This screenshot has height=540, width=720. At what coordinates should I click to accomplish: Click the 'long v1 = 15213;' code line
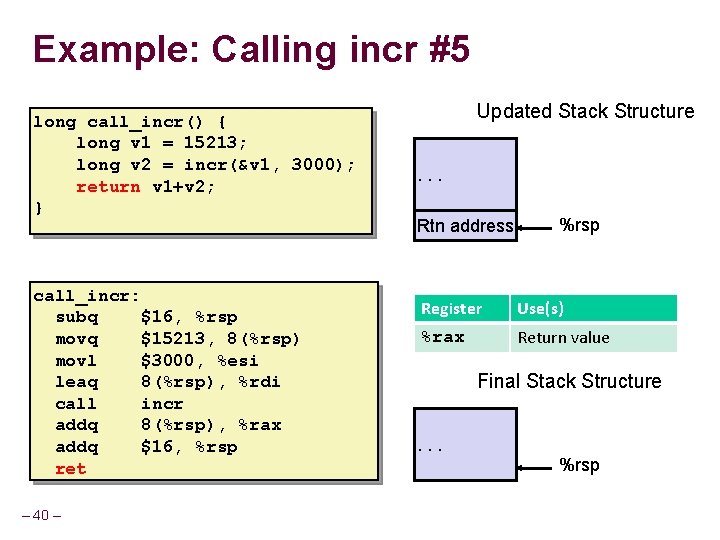coord(161,143)
